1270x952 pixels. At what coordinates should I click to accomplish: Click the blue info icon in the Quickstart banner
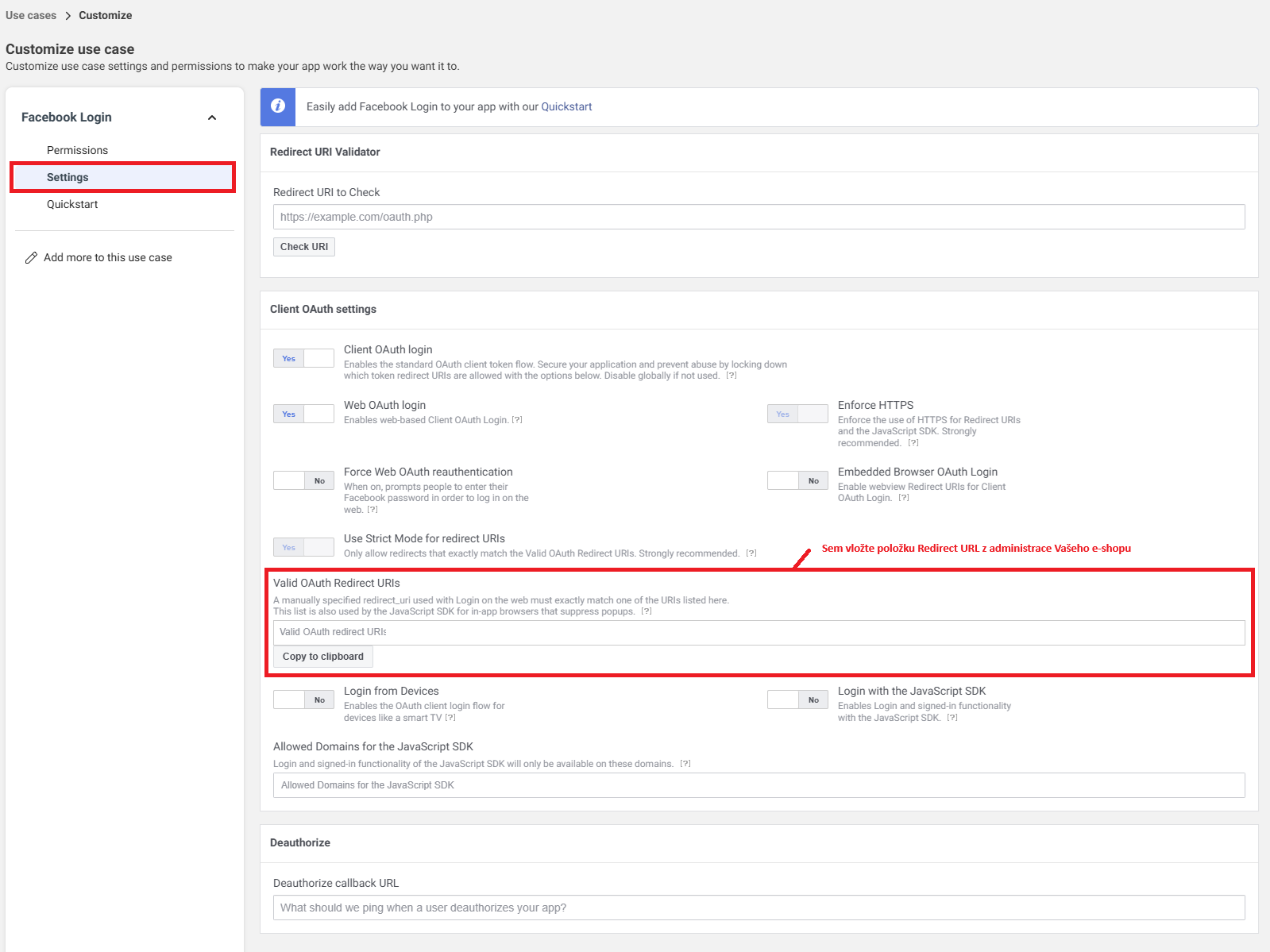click(278, 106)
